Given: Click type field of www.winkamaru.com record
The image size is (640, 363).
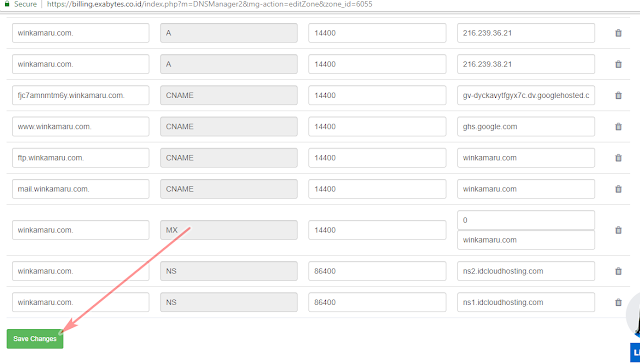Looking at the screenshot, I should [229, 127].
